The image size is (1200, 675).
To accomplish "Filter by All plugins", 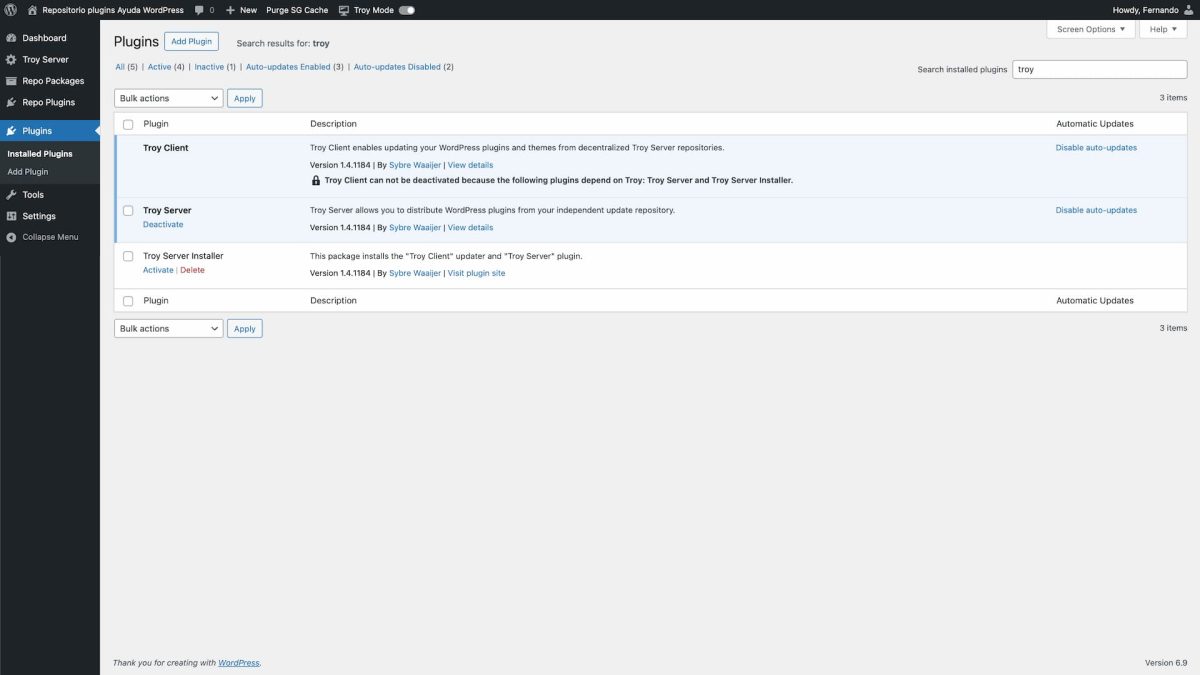I will coord(120,67).
